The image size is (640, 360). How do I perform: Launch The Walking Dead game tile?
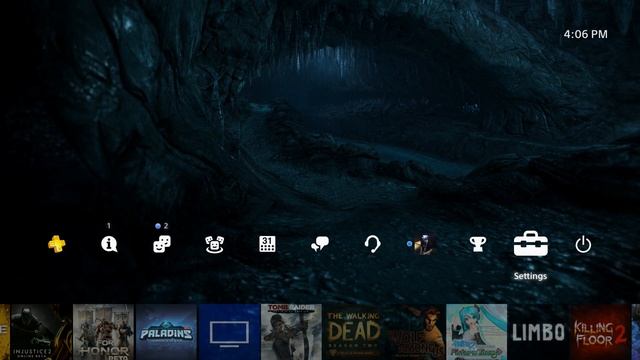(x=353, y=332)
